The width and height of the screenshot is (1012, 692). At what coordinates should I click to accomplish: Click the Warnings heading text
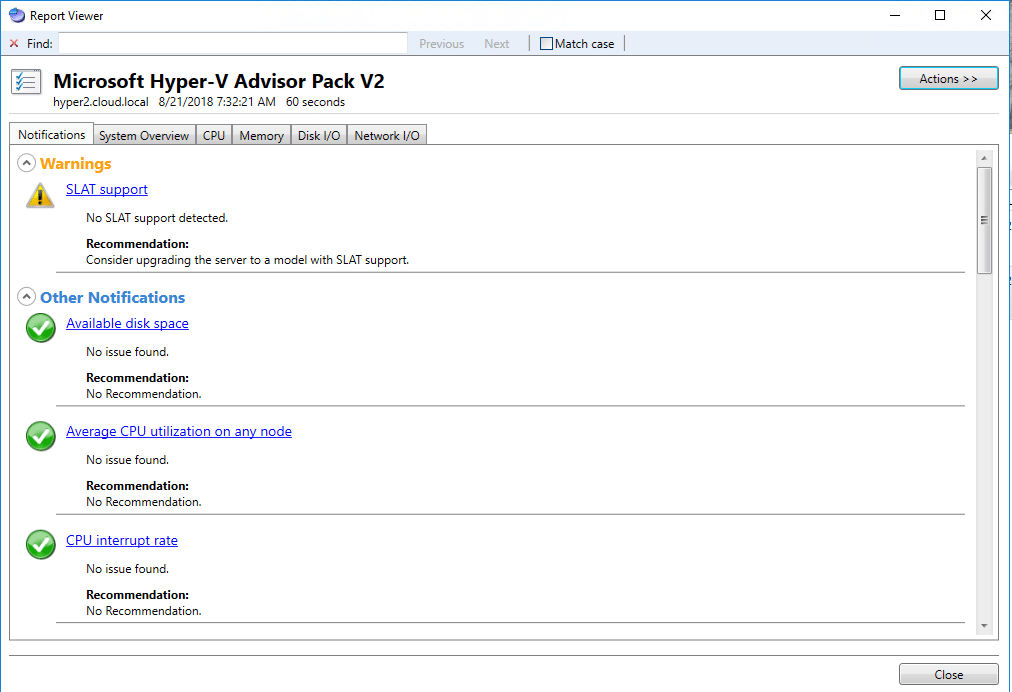tap(76, 163)
